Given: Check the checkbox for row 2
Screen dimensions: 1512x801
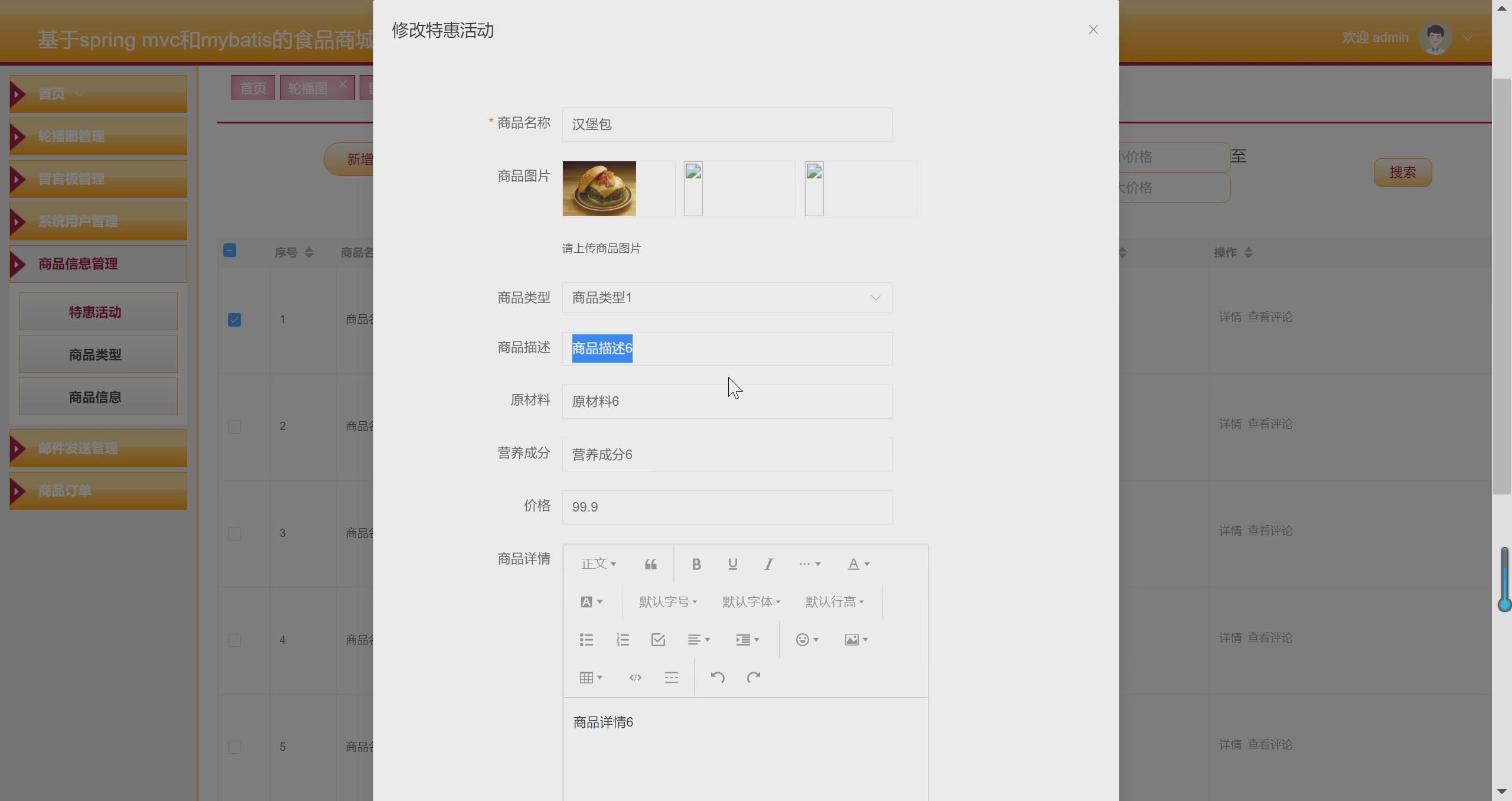Looking at the screenshot, I should point(234,426).
